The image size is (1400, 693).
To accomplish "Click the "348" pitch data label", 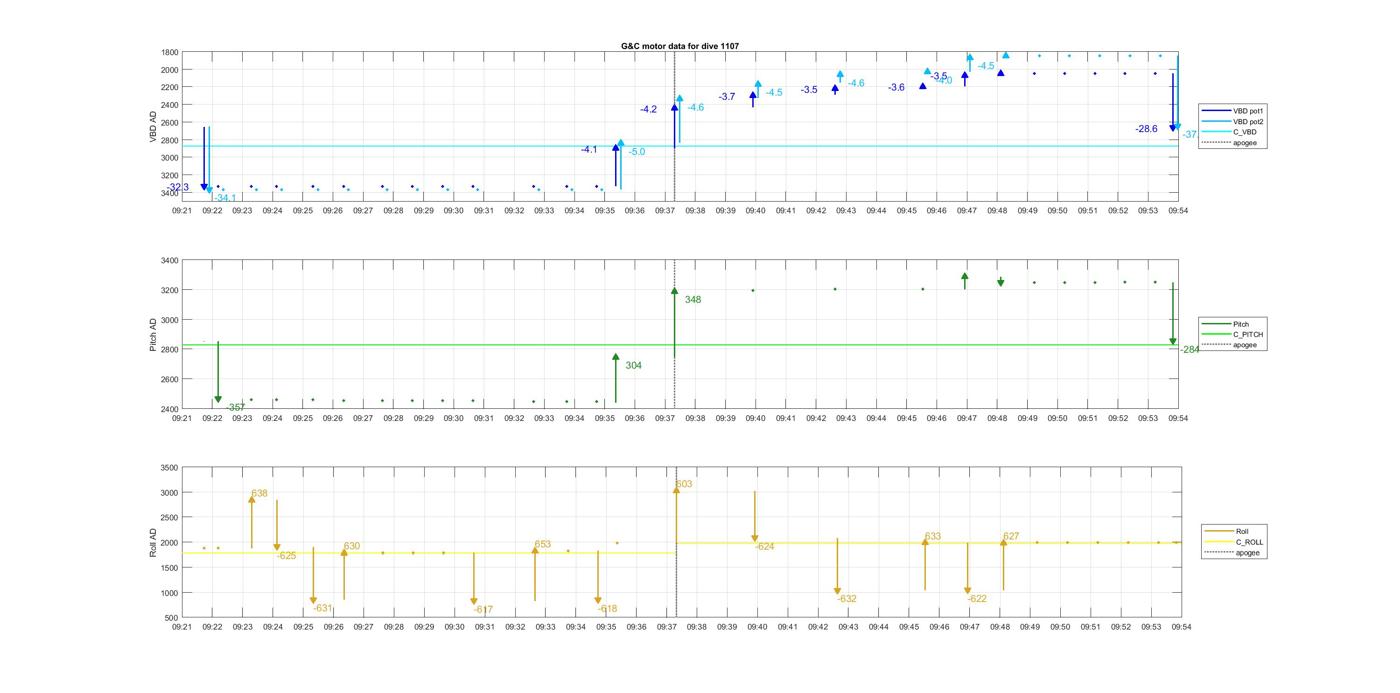I will 693,300.
